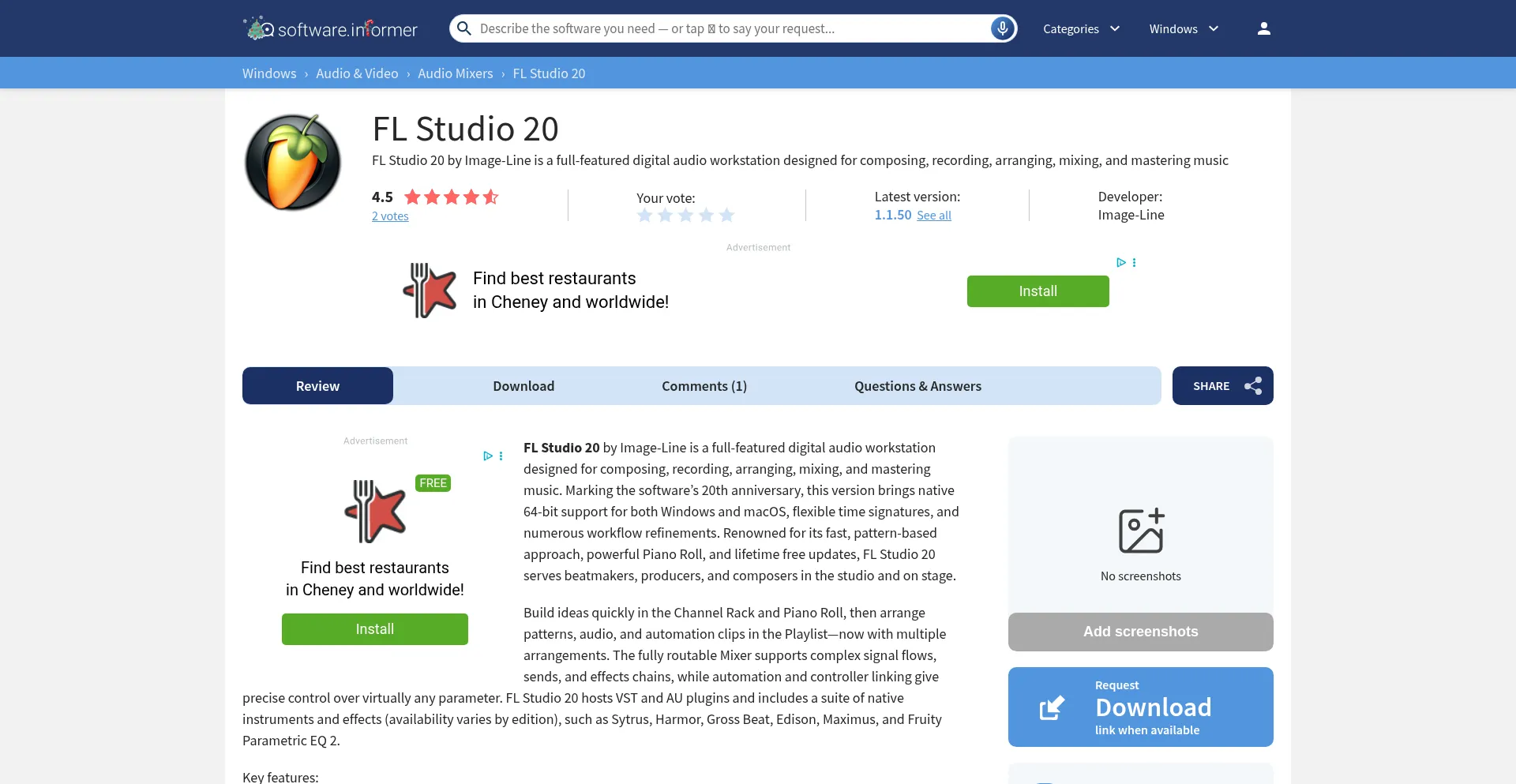
Task: Open the Questions & Answers tab
Action: [x=917, y=385]
